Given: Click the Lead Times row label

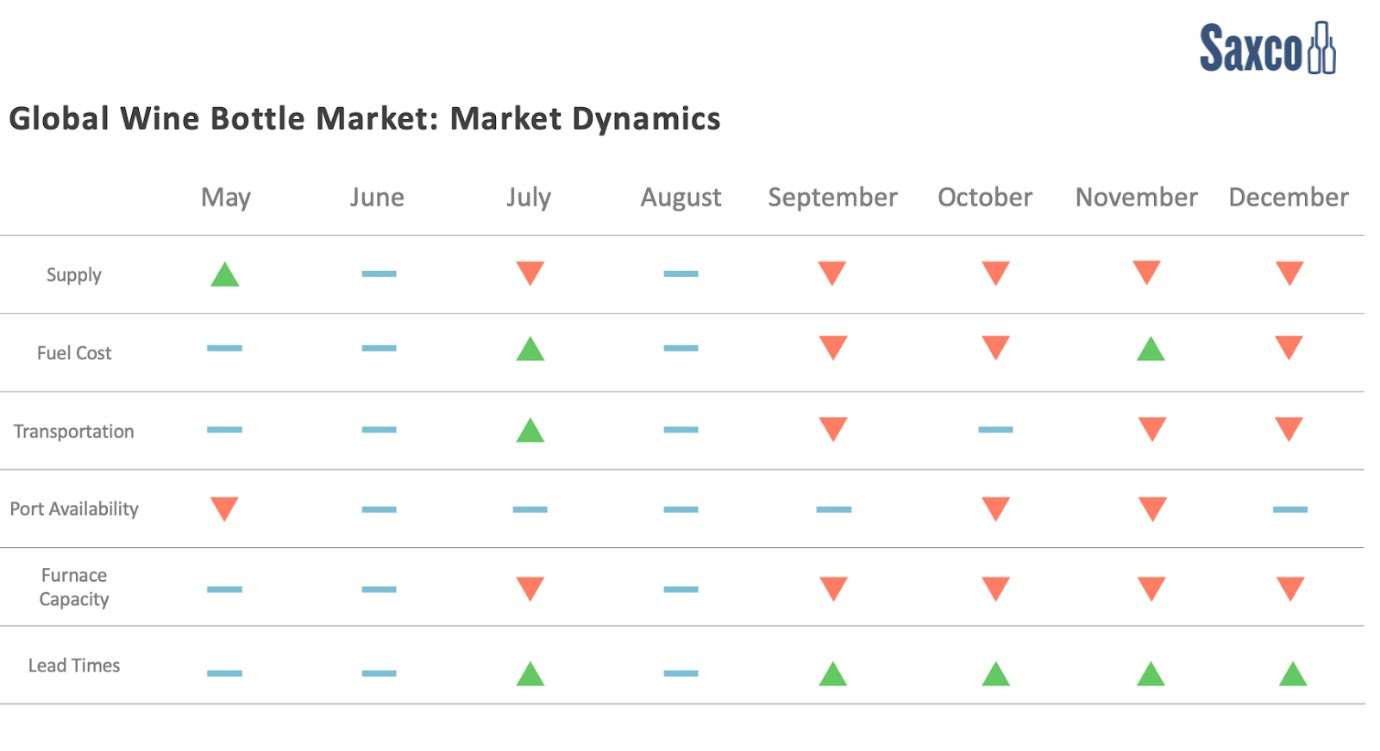Looking at the screenshot, I should [74, 666].
